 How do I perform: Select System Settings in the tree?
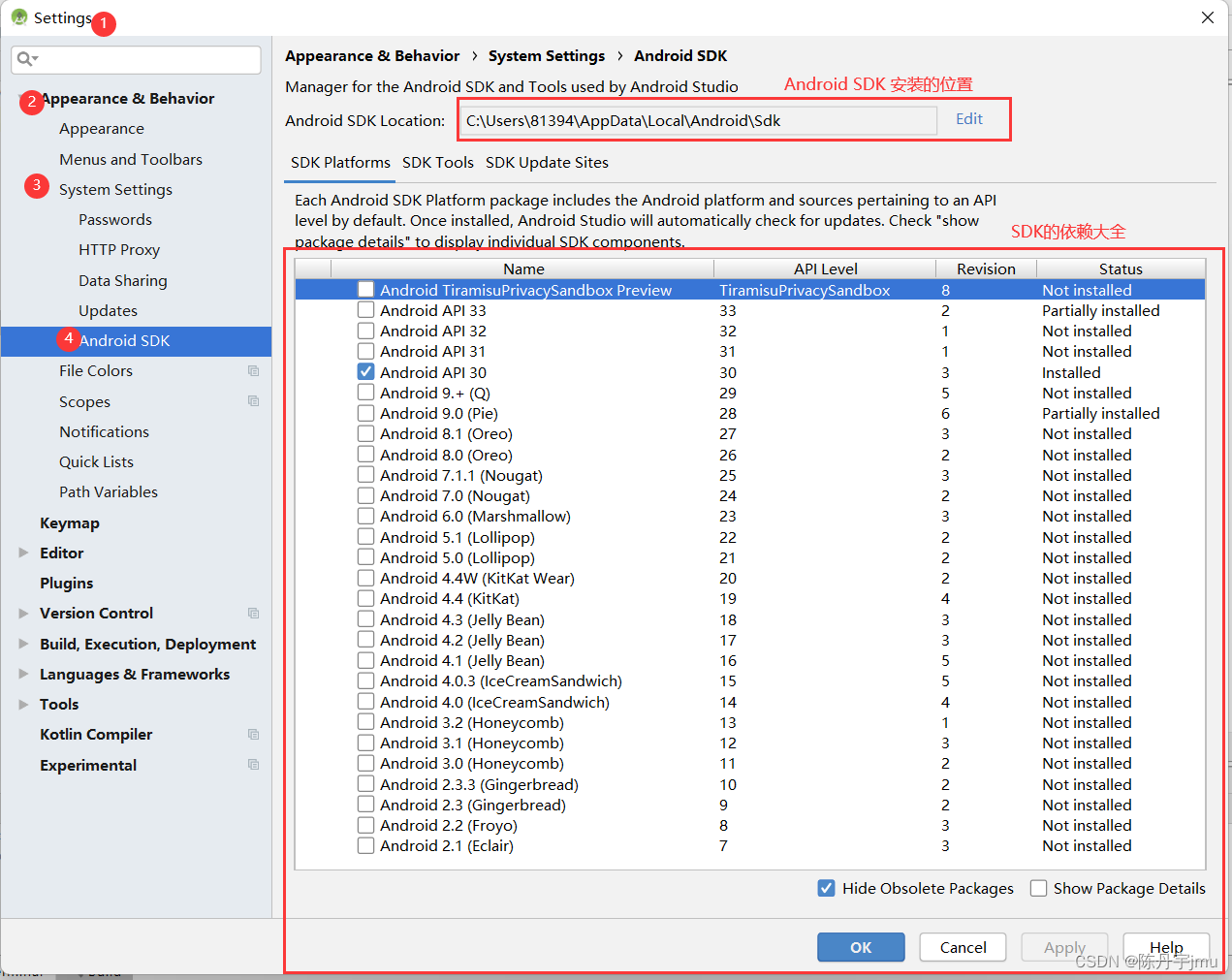click(x=115, y=189)
